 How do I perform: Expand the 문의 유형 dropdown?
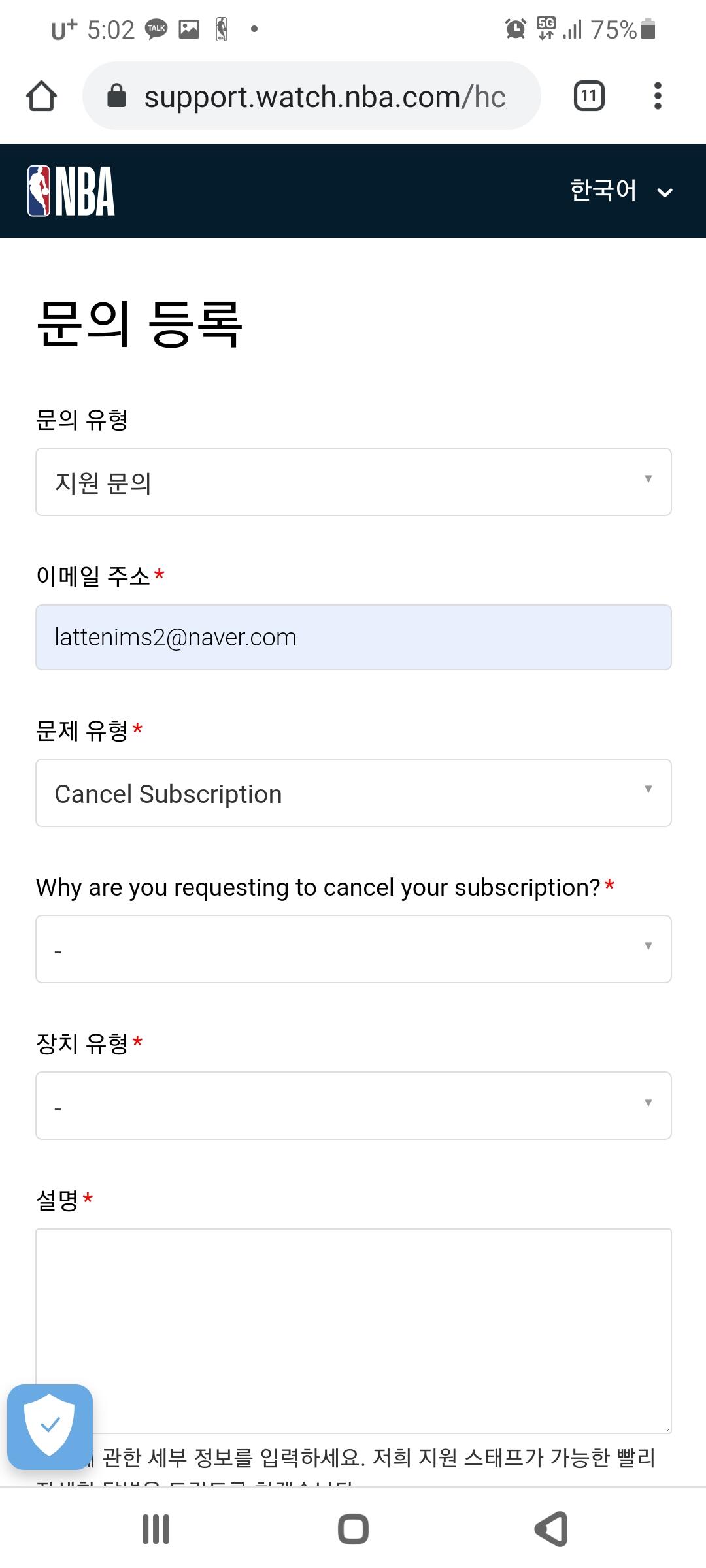(x=353, y=482)
